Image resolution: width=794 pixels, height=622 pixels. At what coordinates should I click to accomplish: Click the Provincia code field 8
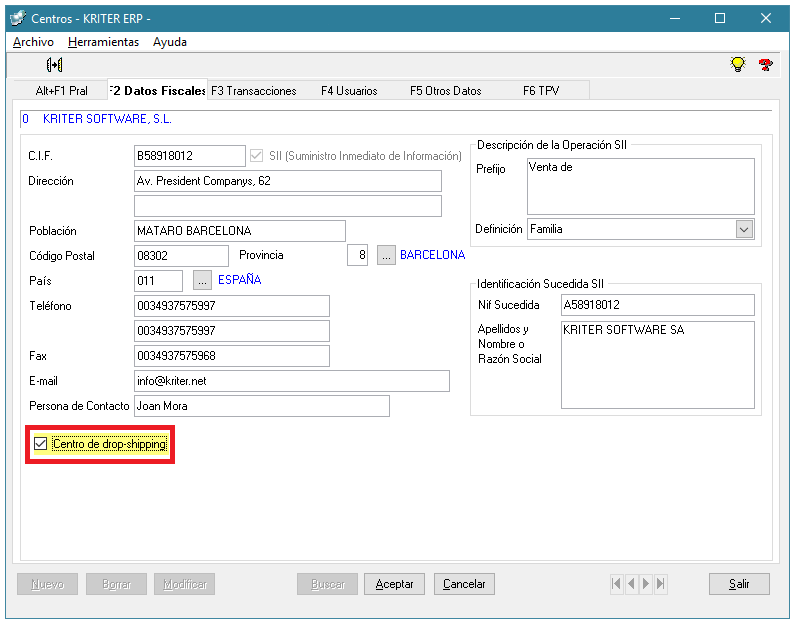pyautogui.click(x=358, y=255)
